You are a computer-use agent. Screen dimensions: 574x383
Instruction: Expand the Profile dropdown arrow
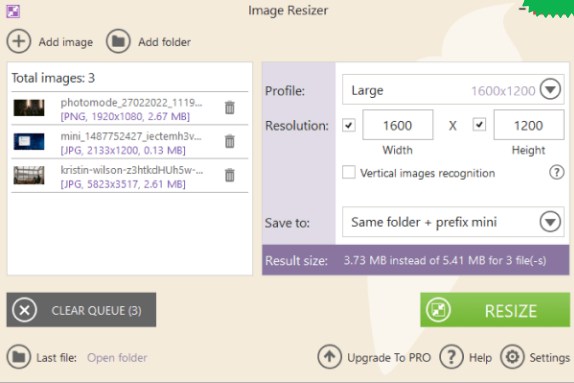[x=550, y=89]
